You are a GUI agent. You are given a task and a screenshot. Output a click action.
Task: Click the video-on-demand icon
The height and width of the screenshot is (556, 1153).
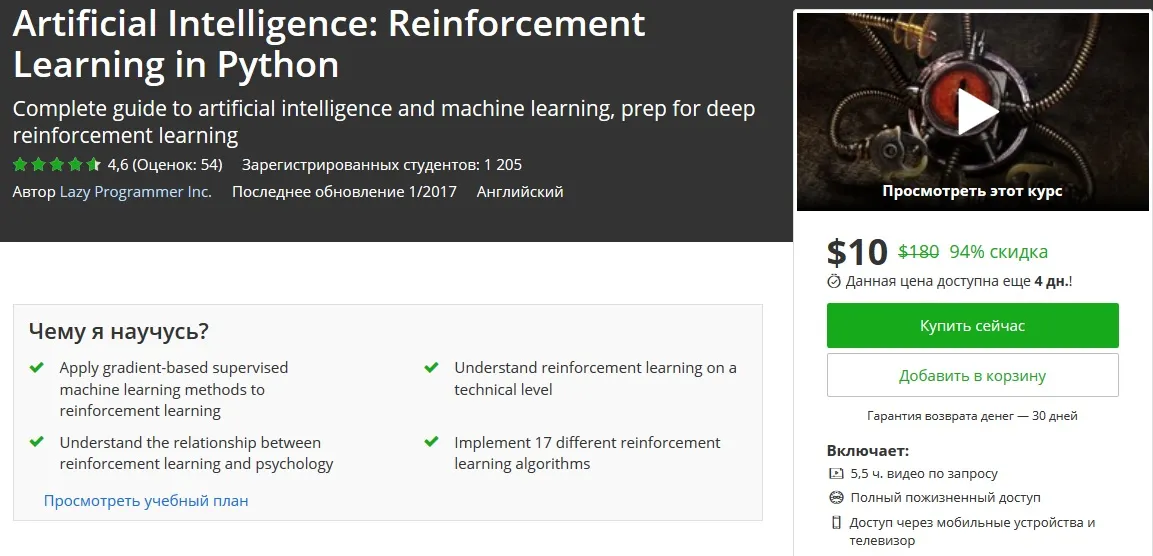[x=836, y=473]
